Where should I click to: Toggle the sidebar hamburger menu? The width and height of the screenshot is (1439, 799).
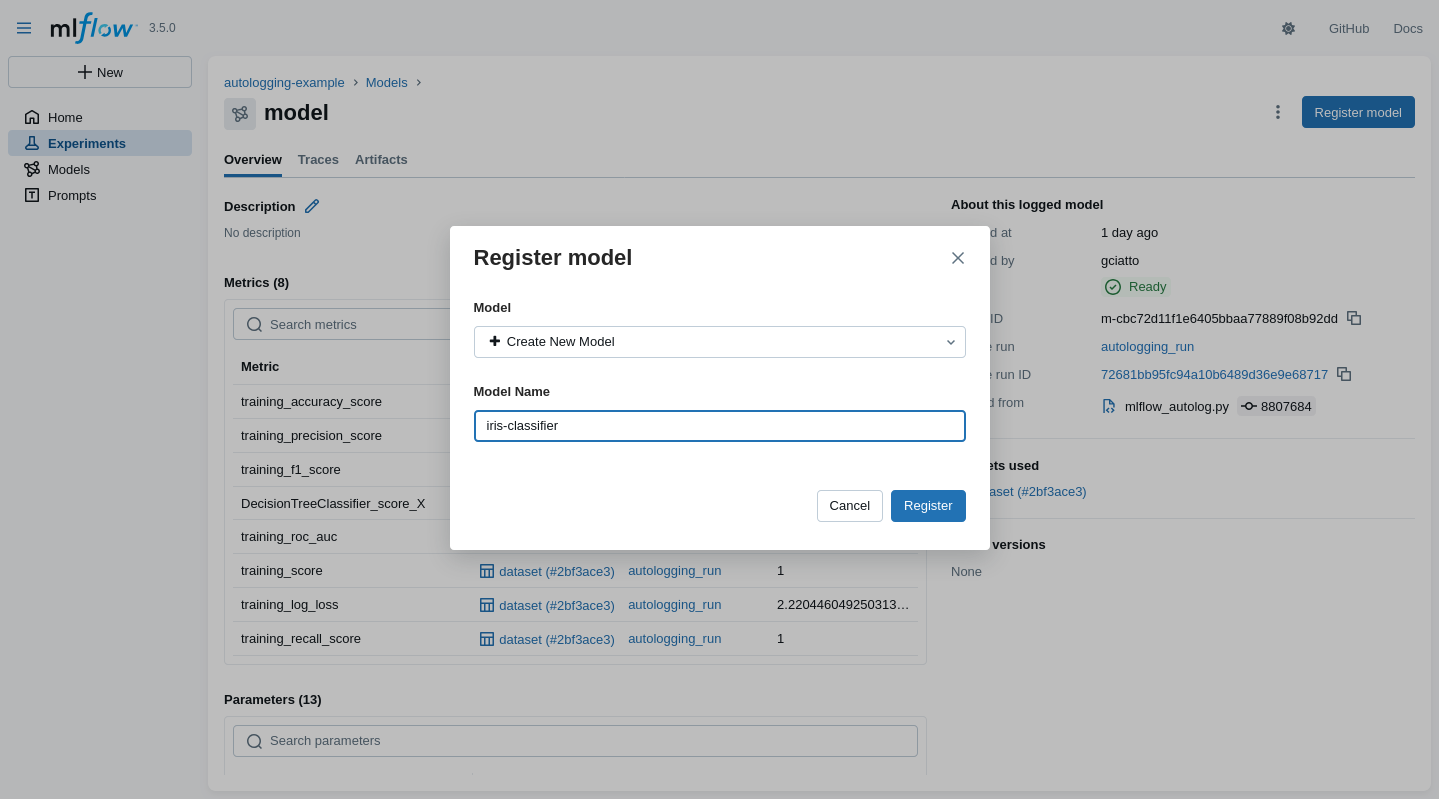coord(24,28)
